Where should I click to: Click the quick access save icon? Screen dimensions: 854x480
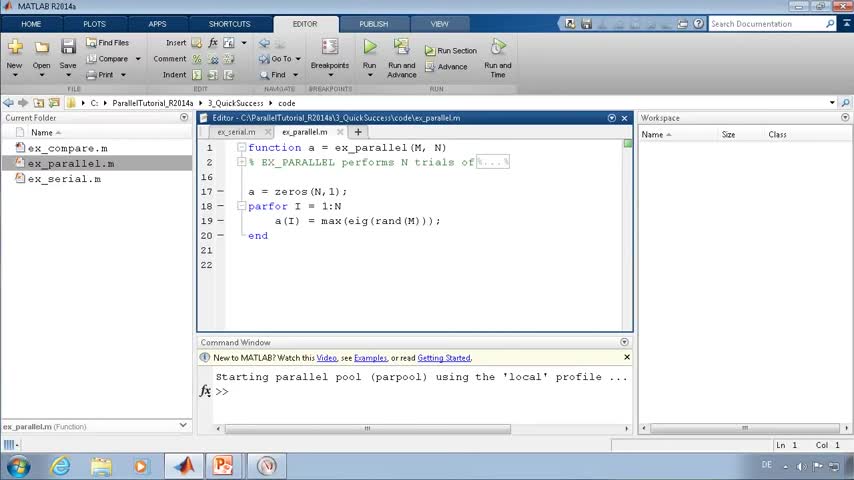click(x=586, y=24)
